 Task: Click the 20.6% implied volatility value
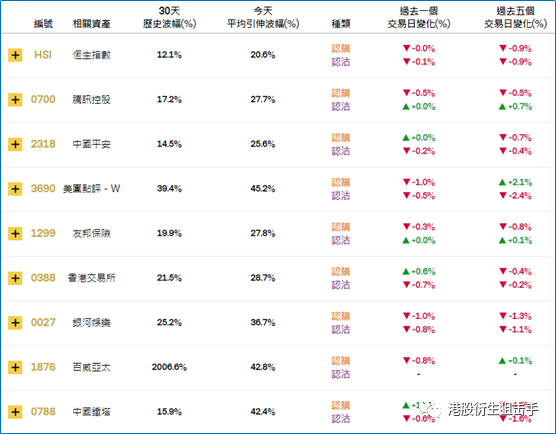(x=263, y=55)
